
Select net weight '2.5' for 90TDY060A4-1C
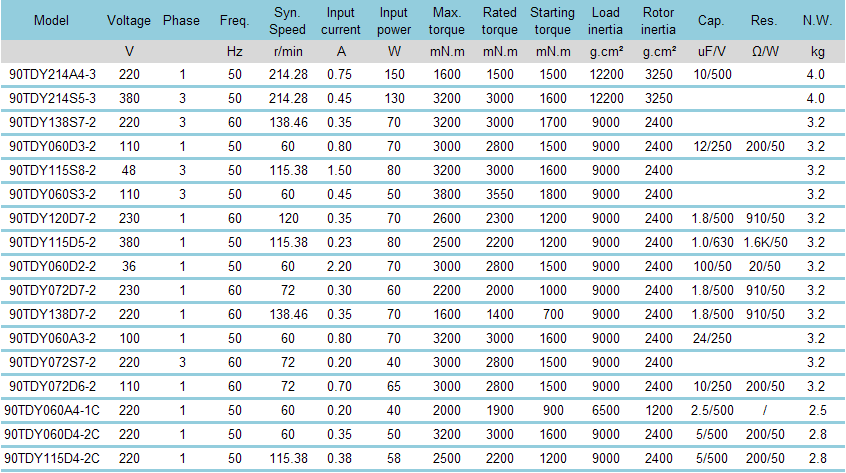coord(818,410)
